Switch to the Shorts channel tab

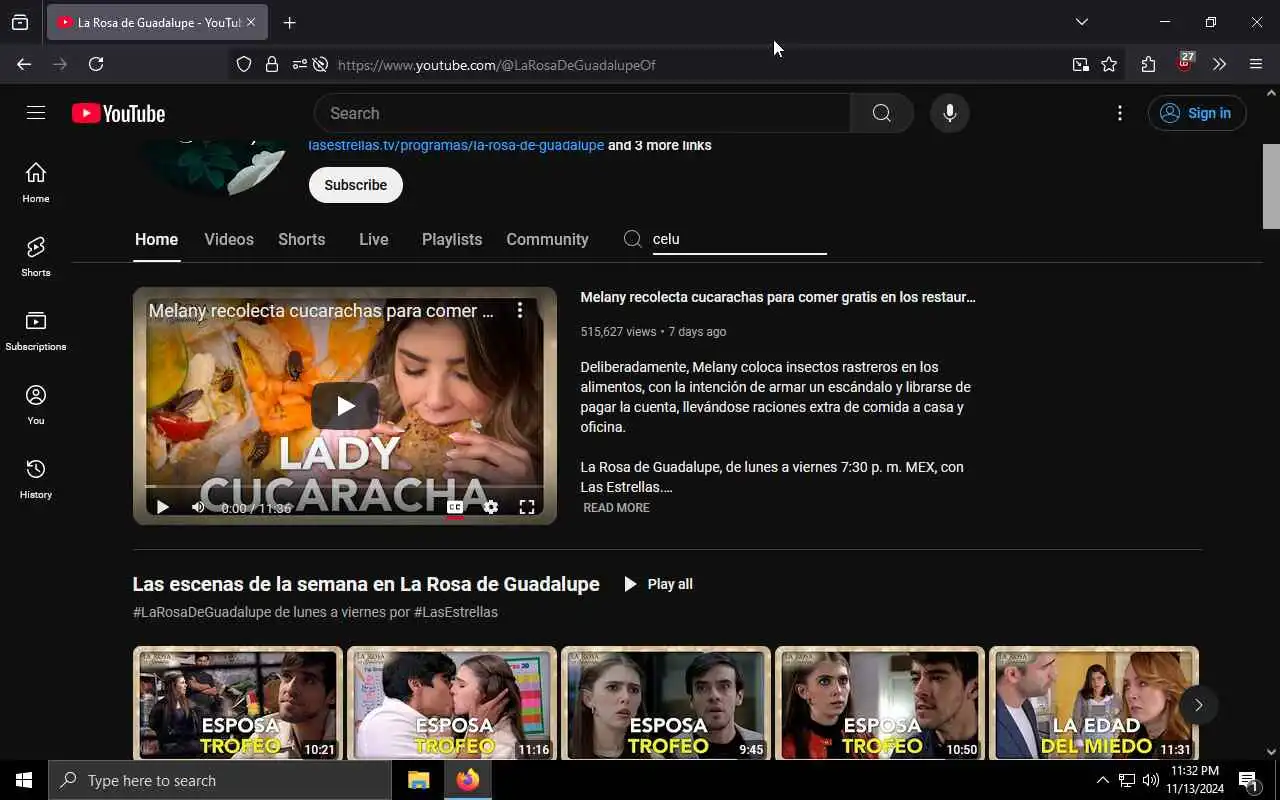pos(301,239)
